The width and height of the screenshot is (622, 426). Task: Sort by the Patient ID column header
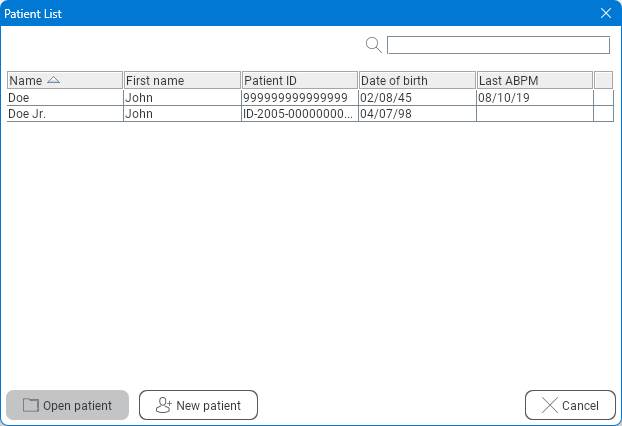tap(300, 80)
